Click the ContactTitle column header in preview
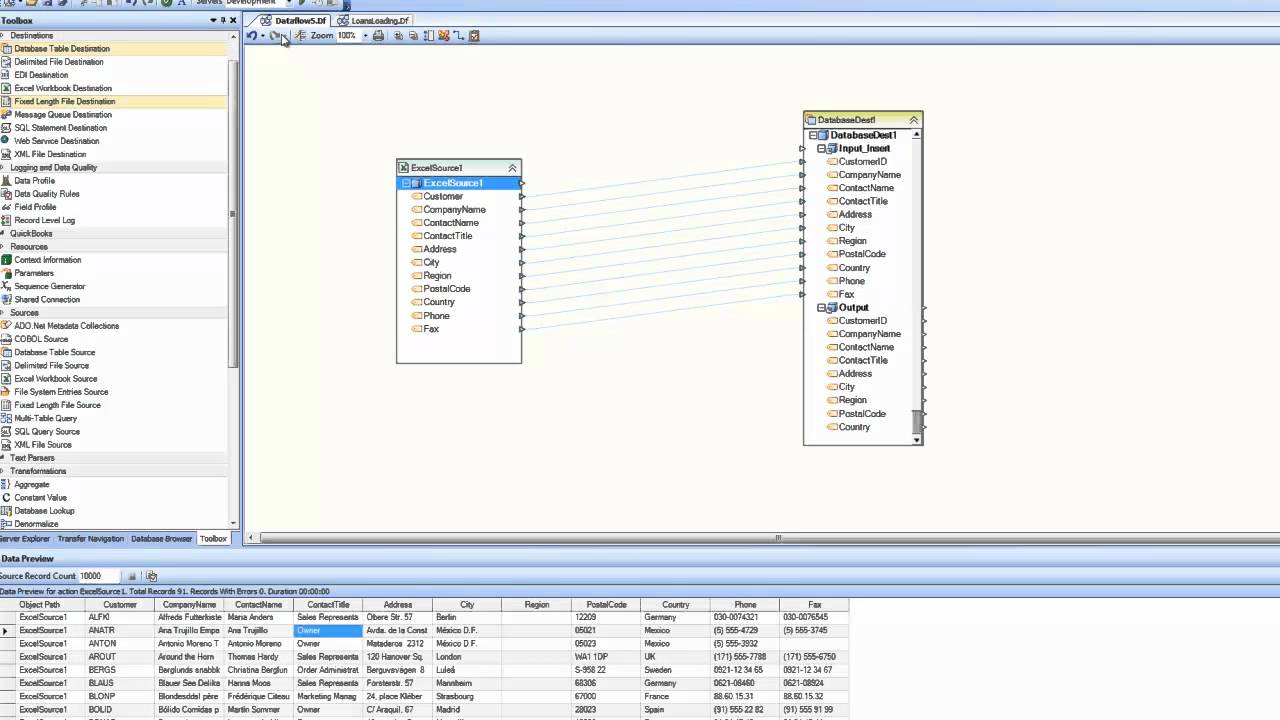 click(x=328, y=605)
